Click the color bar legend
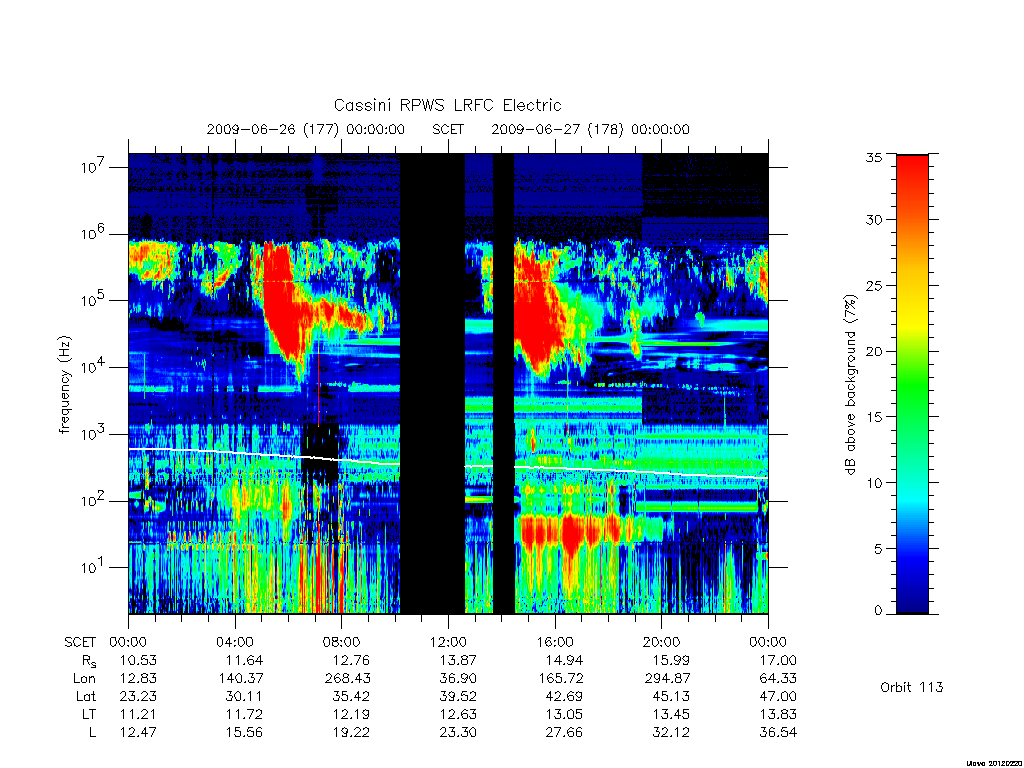 912,384
